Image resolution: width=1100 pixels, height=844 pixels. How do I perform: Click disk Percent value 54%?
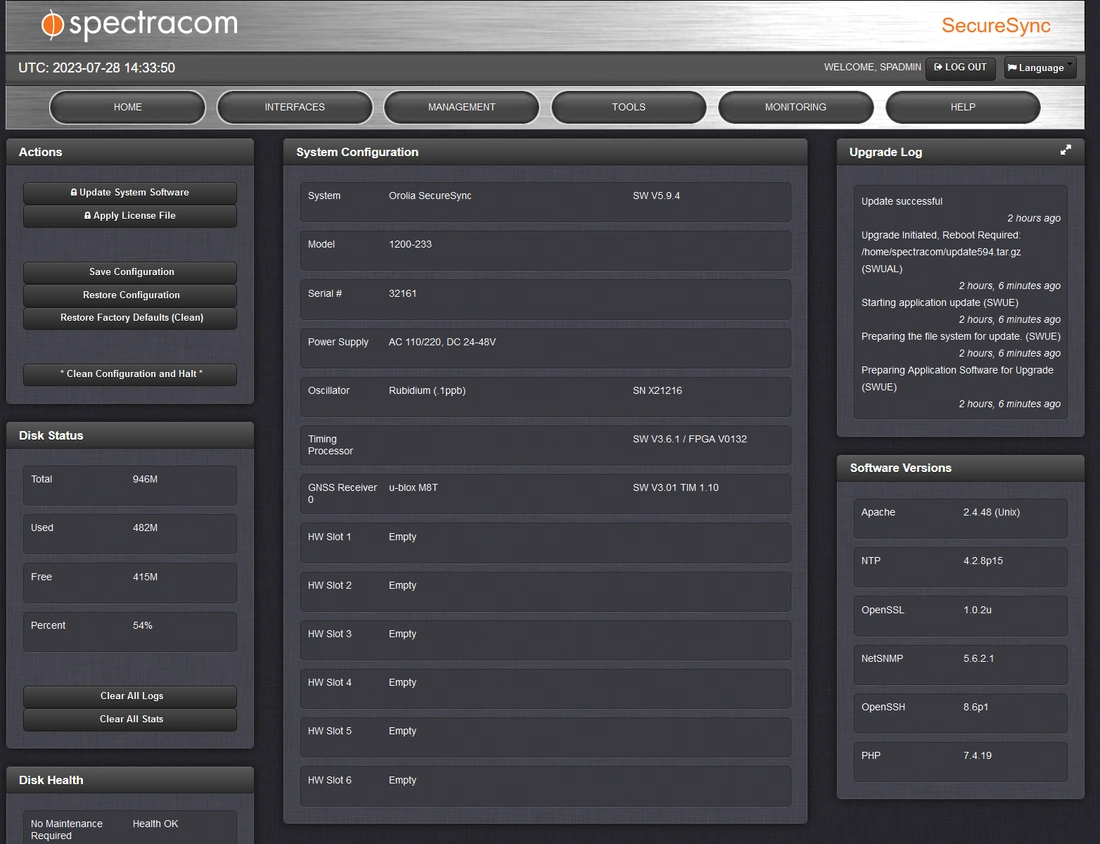point(142,625)
